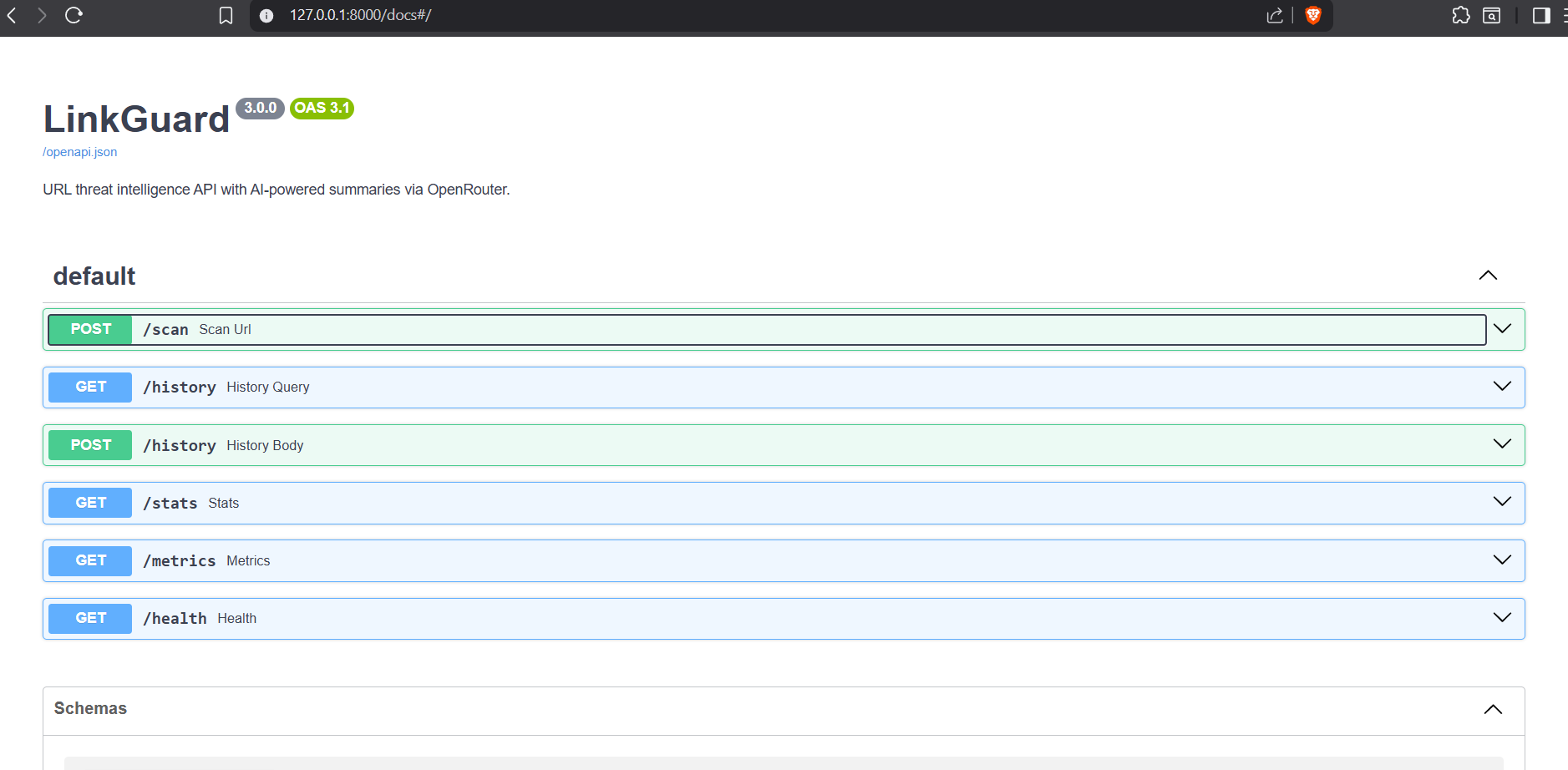Open the tab search icon
The image size is (1568, 770).
pos(1492,15)
